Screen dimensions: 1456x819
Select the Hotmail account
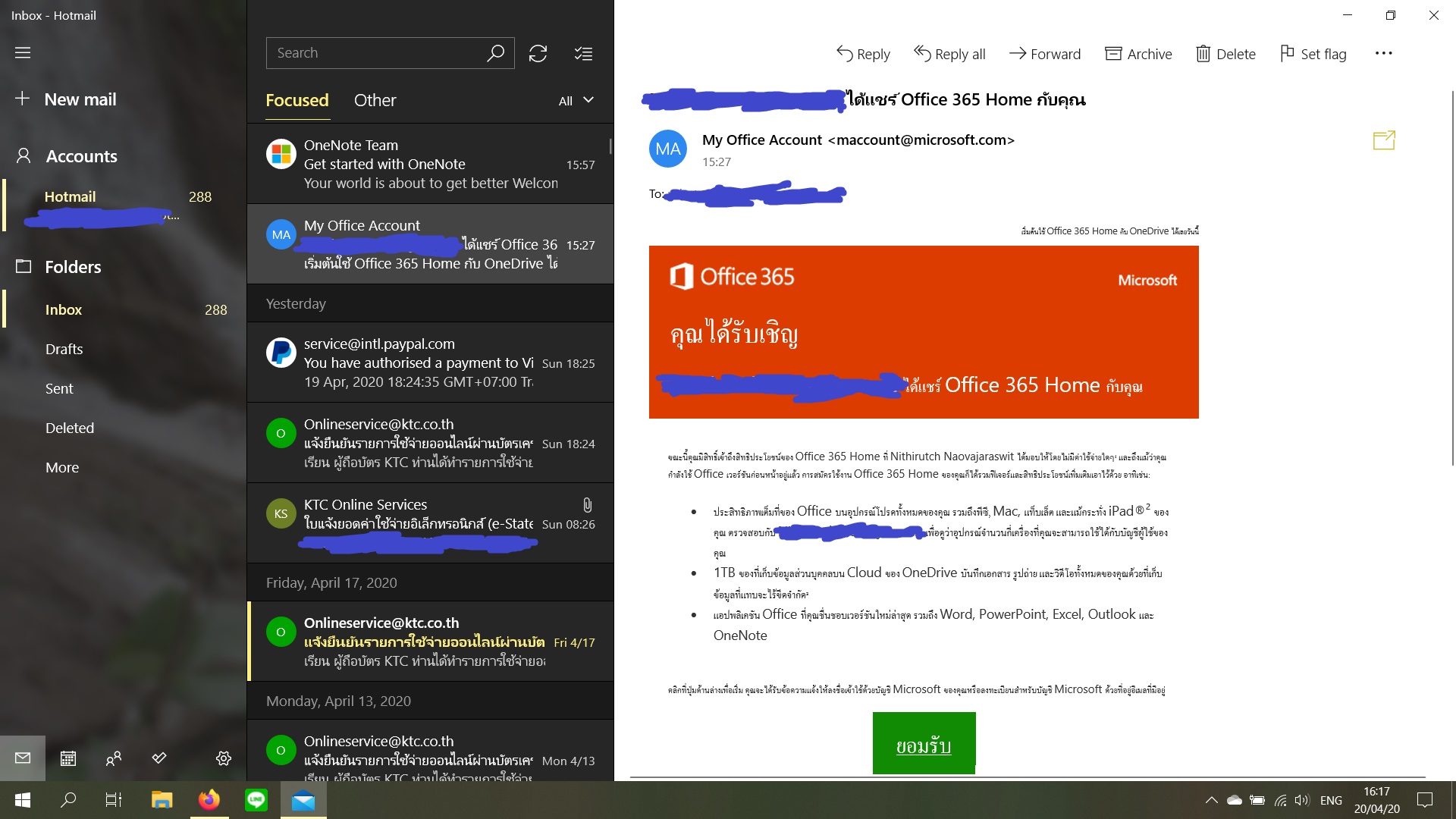[x=124, y=206]
